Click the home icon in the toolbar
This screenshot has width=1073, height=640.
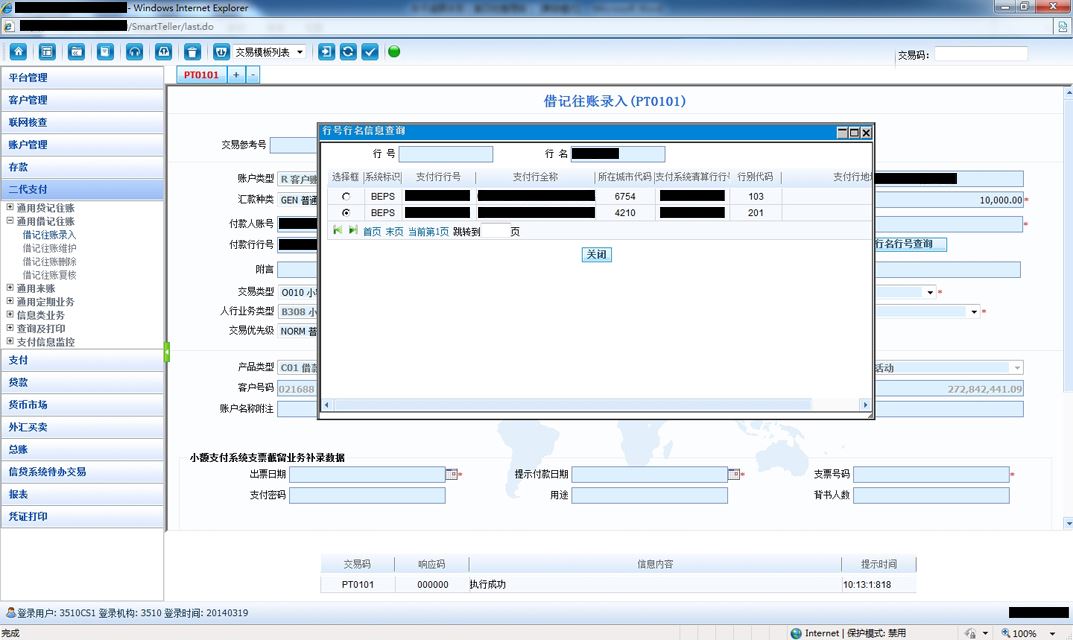coord(18,52)
